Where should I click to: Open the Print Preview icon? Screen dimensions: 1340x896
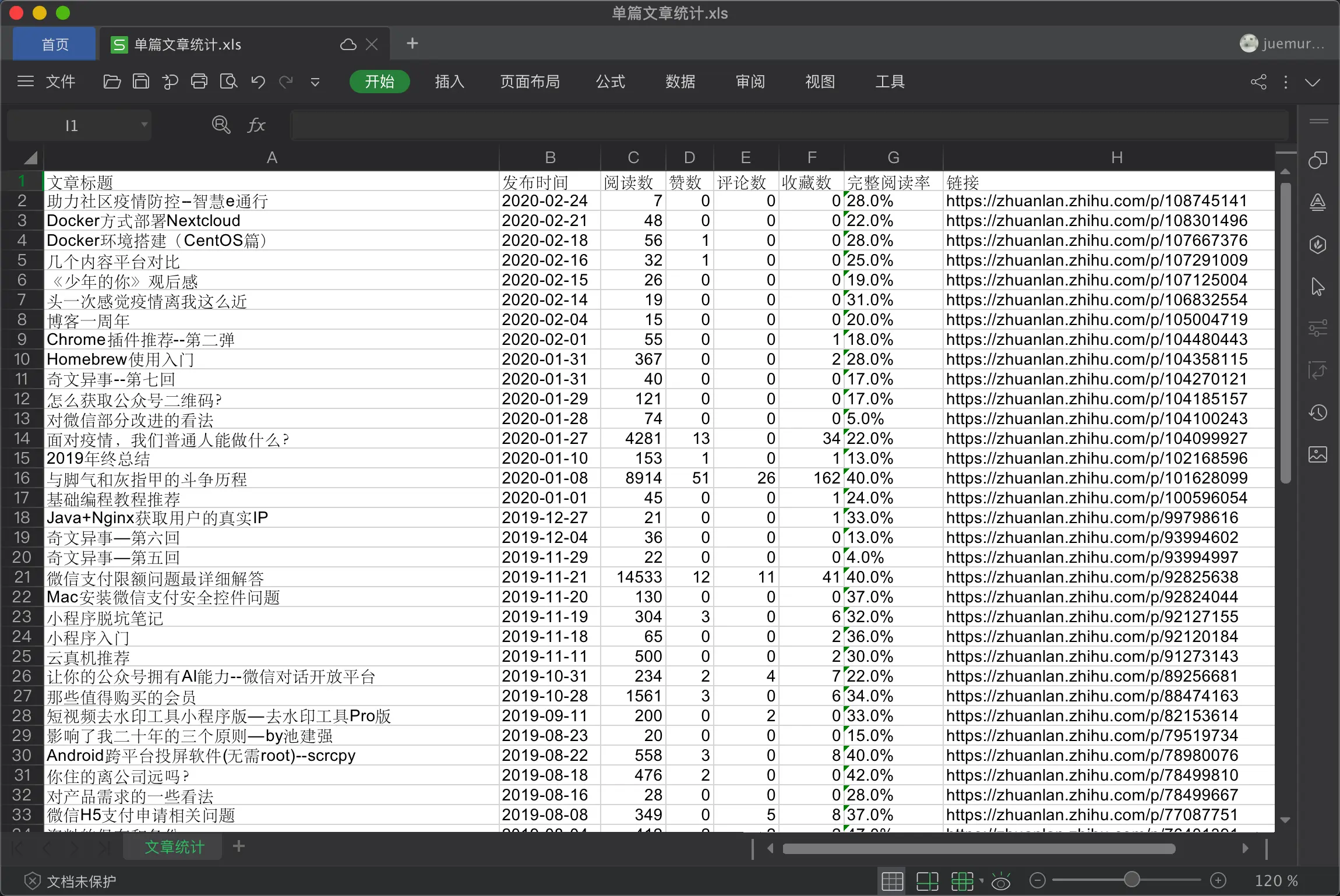[x=228, y=82]
